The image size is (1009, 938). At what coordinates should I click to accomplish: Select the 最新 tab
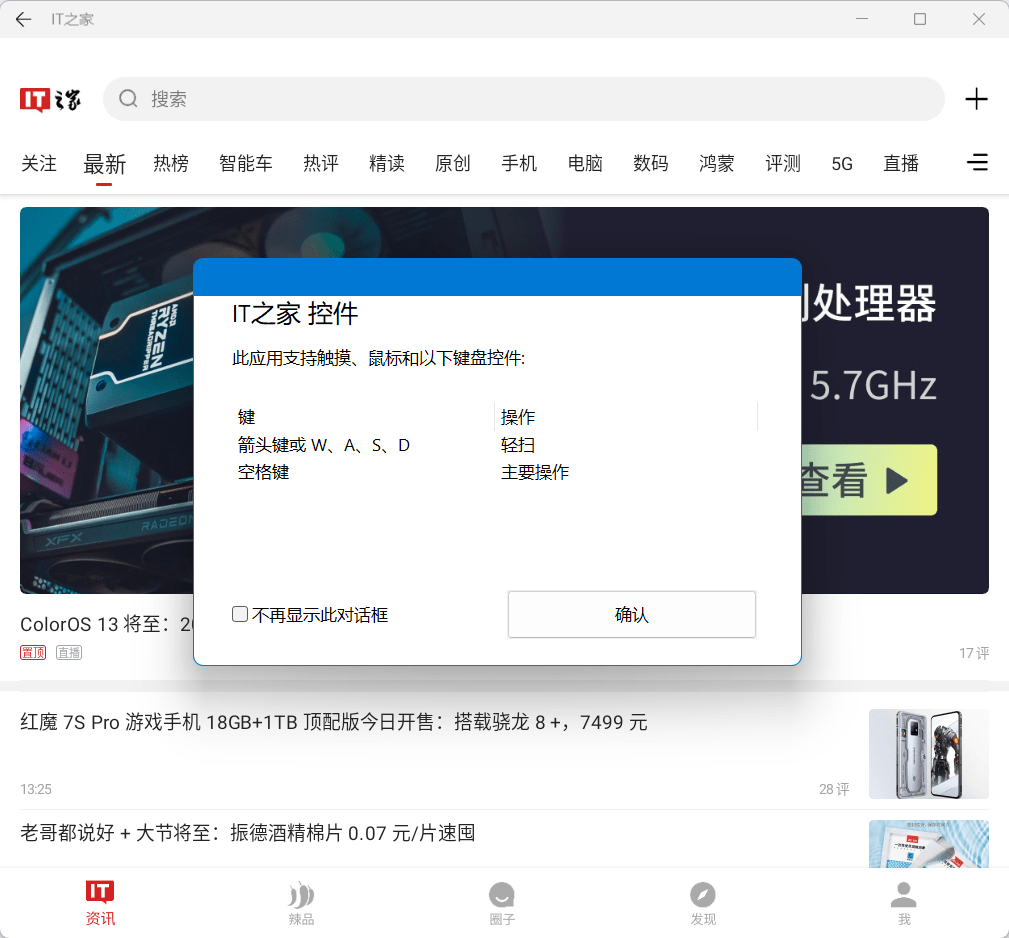[104, 164]
